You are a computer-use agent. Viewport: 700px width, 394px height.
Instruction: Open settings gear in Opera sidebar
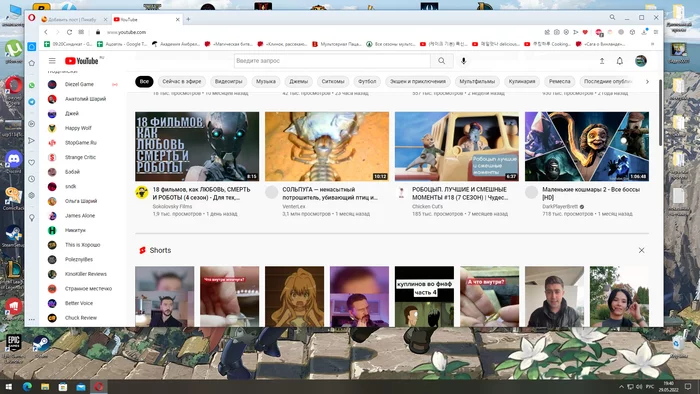(32, 195)
